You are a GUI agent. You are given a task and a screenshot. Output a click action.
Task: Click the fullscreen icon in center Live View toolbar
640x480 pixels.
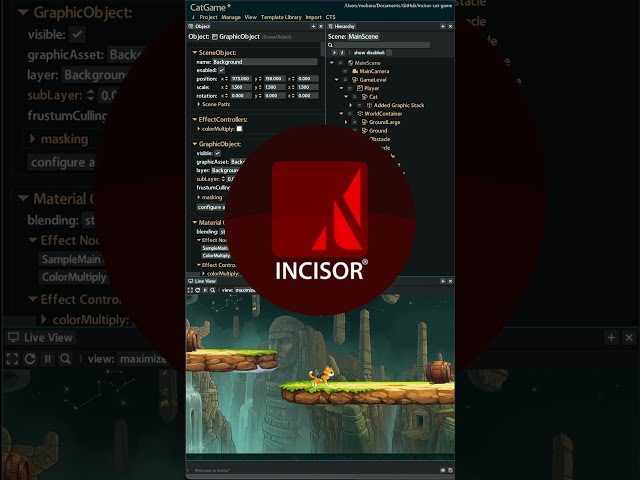pyautogui.click(x=190, y=290)
